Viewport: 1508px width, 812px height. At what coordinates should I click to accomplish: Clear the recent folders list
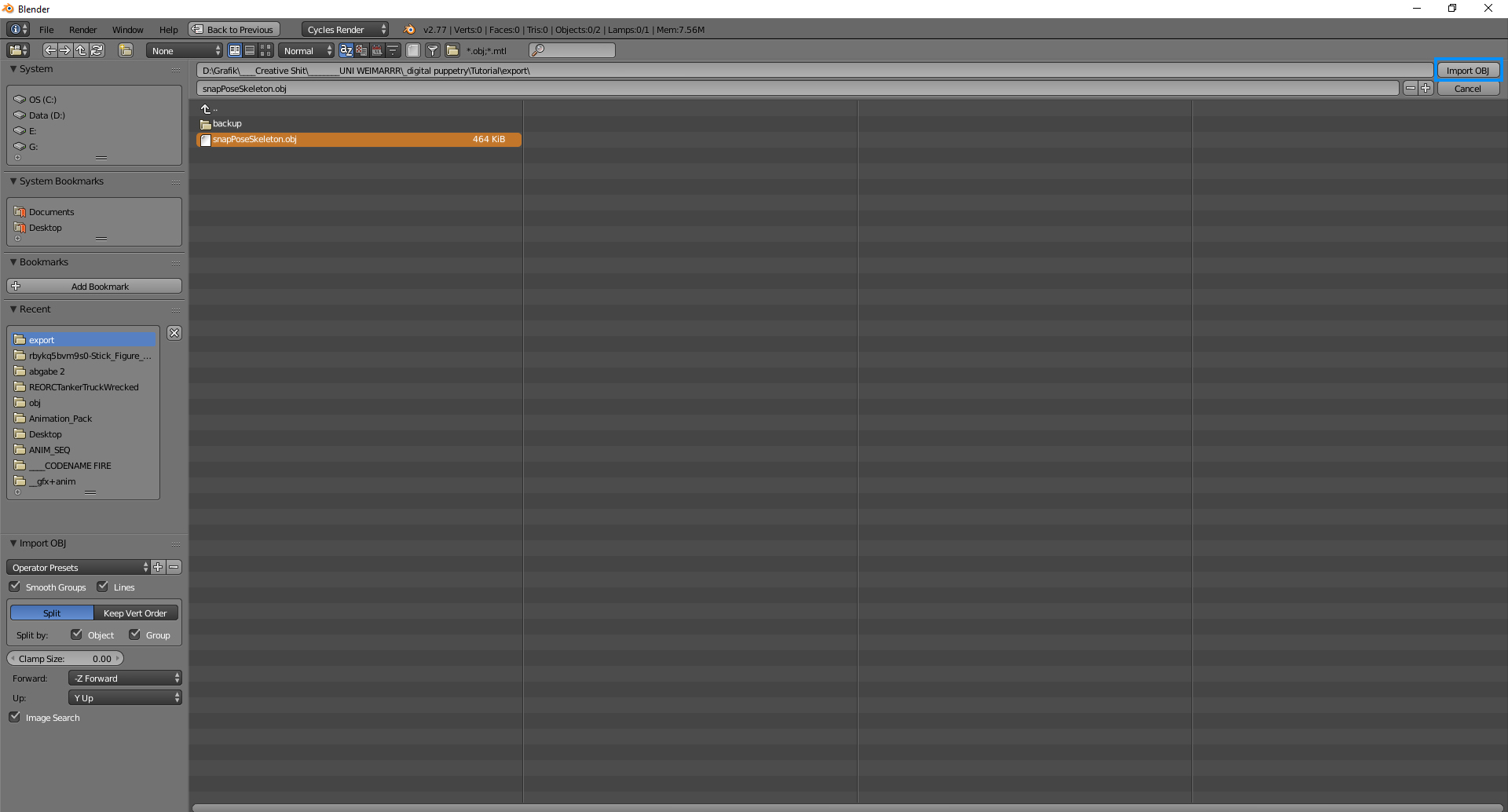(174, 333)
